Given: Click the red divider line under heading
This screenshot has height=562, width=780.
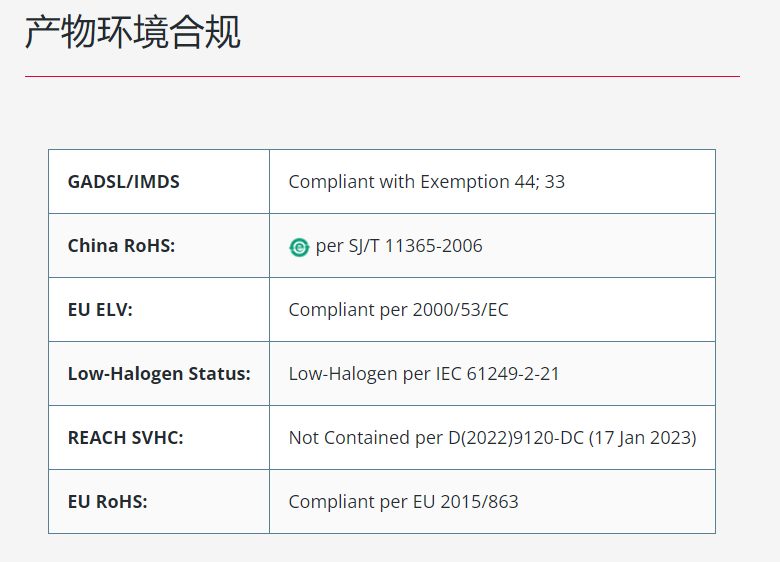Looking at the screenshot, I should point(382,77).
